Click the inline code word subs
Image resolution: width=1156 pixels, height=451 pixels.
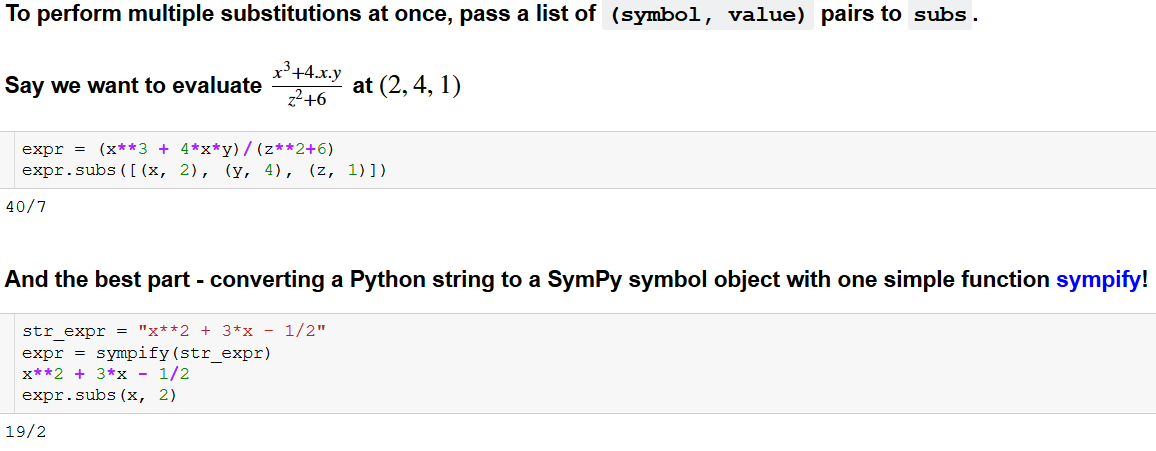coord(940,16)
